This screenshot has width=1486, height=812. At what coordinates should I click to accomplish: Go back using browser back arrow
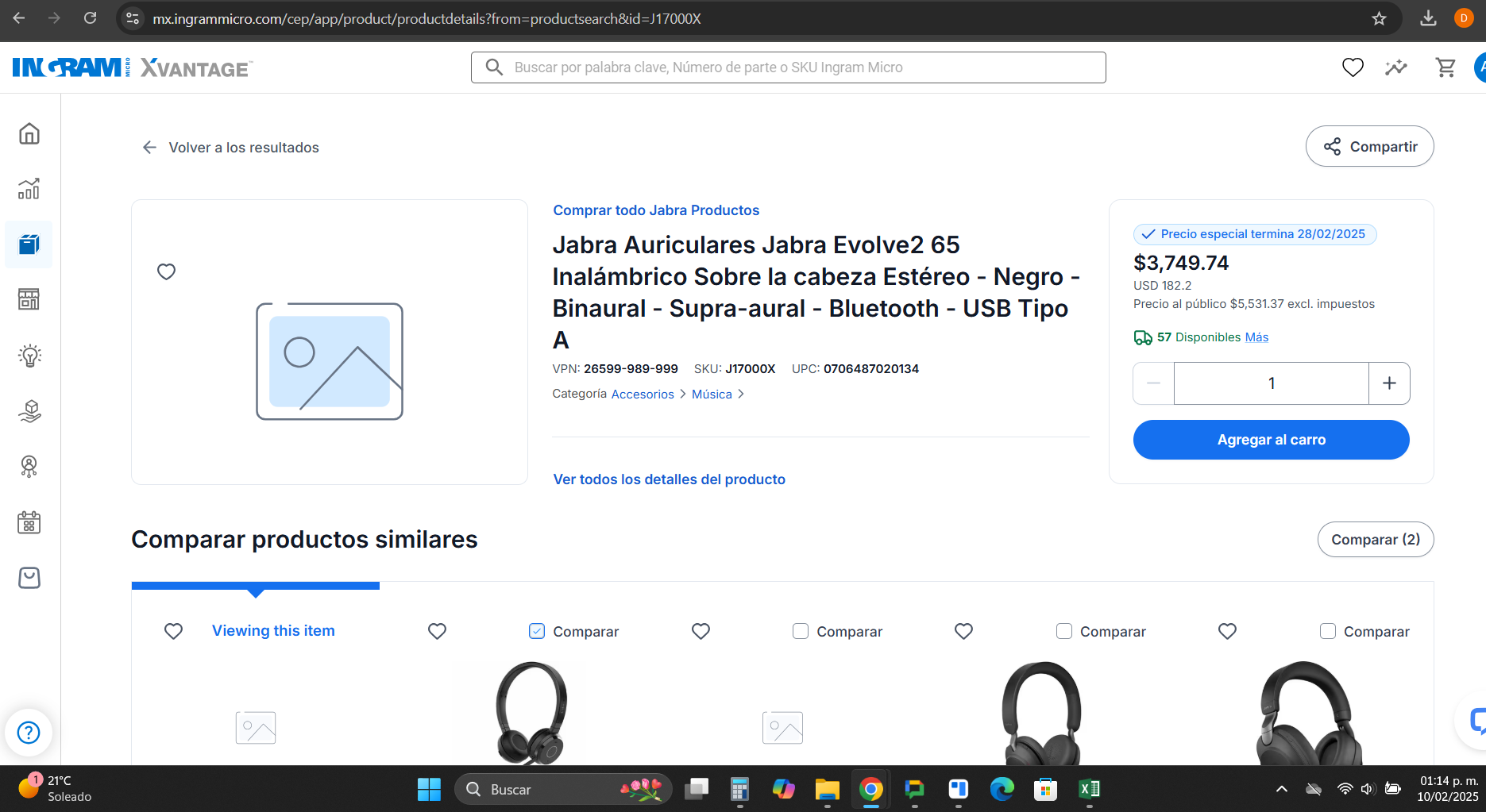(19, 18)
